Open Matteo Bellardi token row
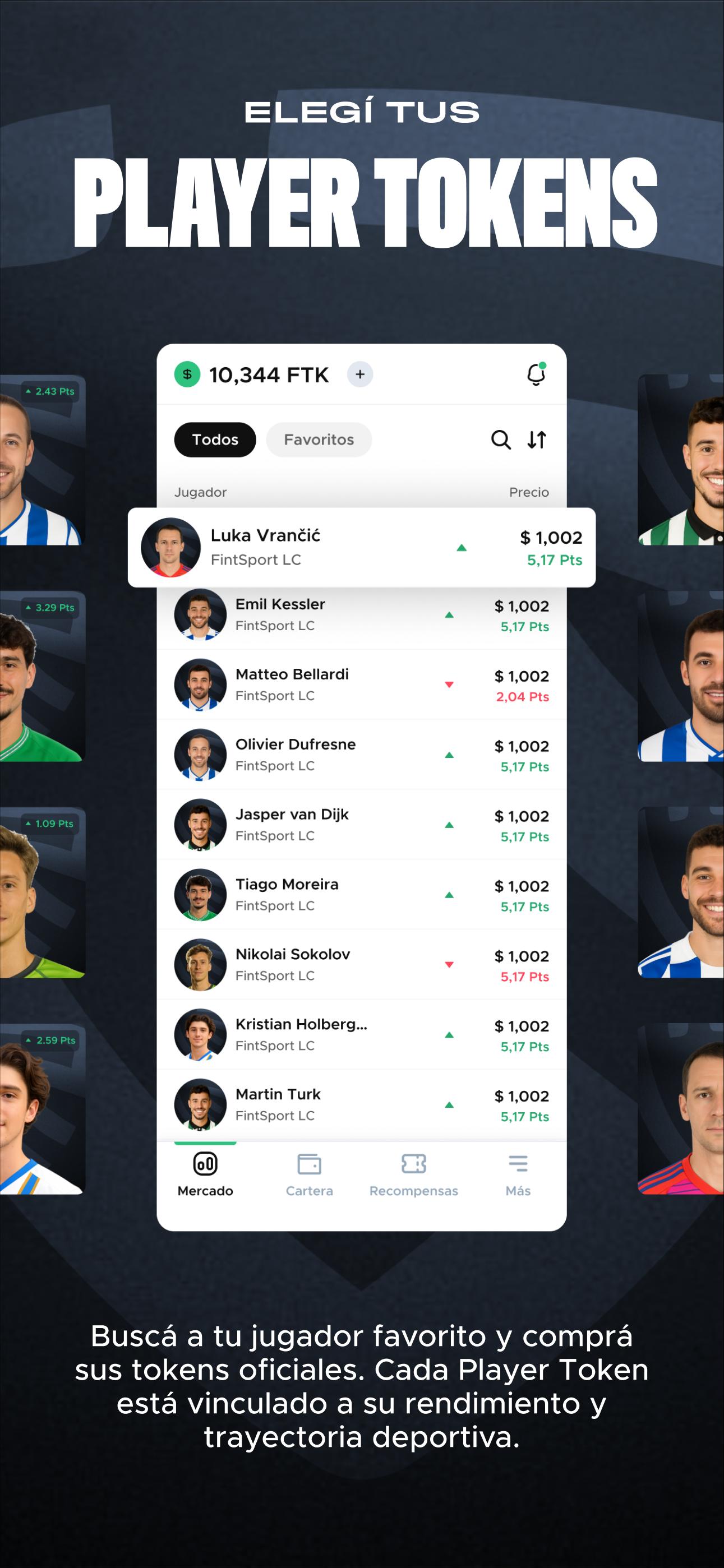724x1568 pixels. [362, 685]
